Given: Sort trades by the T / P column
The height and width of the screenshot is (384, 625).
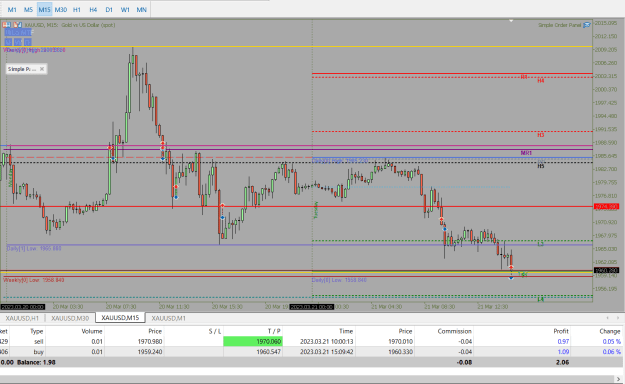Looking at the screenshot, I should point(274,331).
